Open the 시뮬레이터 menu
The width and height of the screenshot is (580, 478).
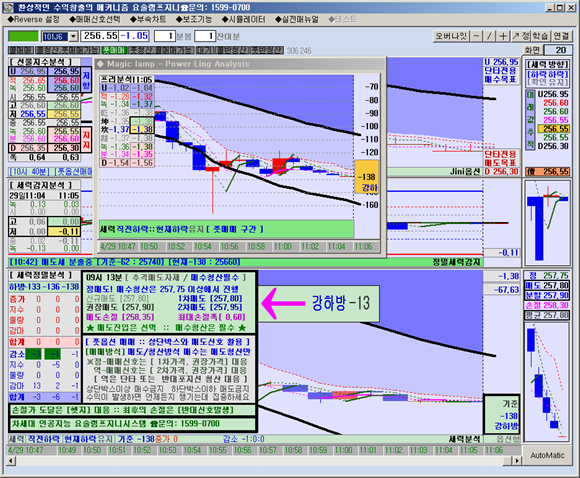pos(244,19)
